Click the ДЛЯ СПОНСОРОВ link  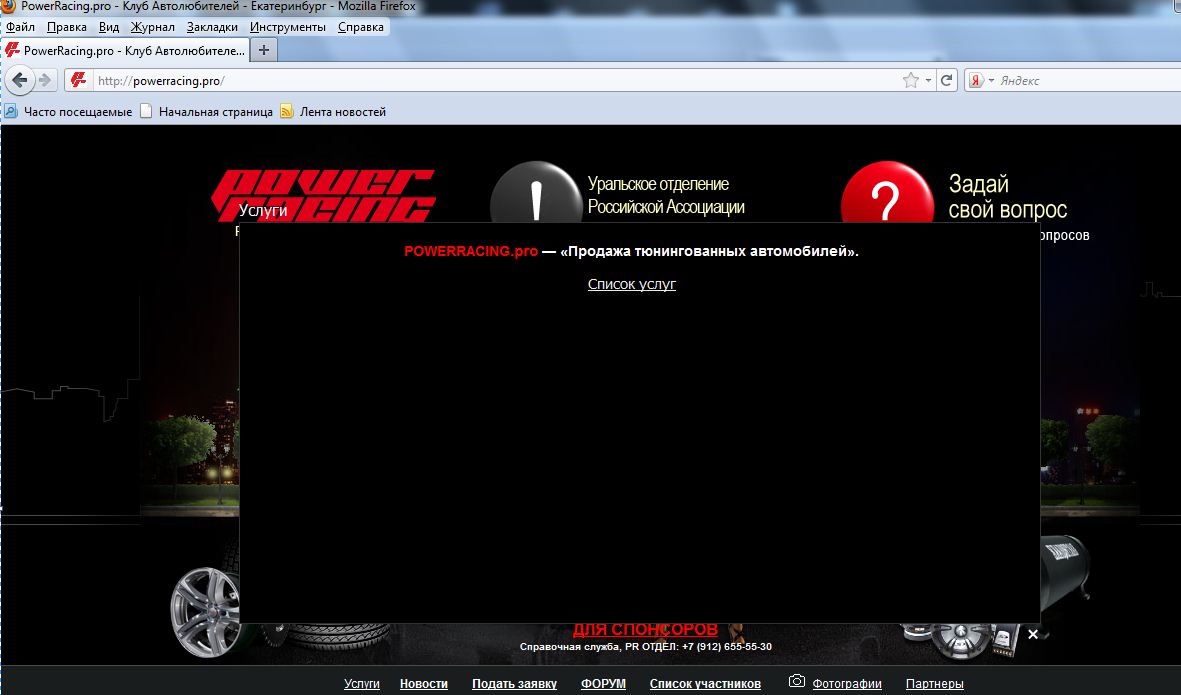click(645, 629)
